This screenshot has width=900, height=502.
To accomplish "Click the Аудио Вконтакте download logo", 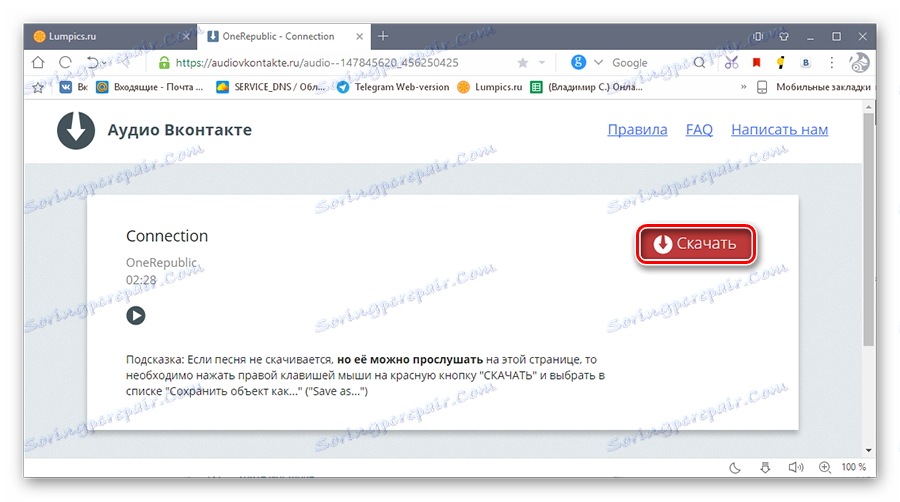I will click(x=76, y=130).
